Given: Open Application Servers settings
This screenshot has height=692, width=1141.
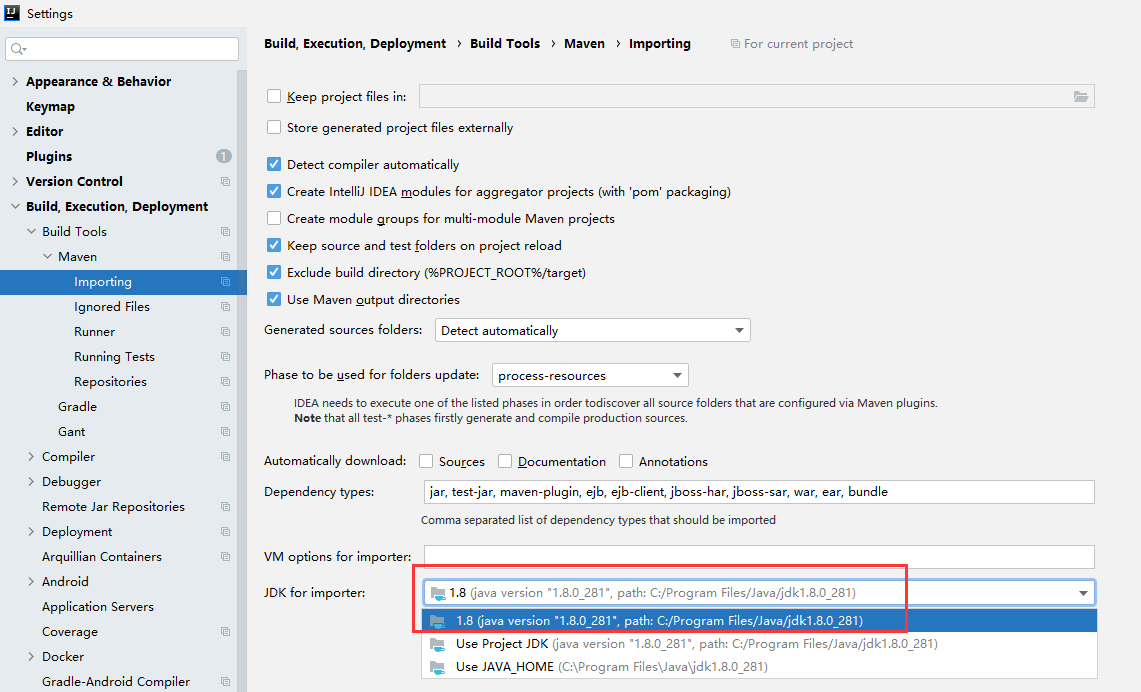Looking at the screenshot, I should click(98, 607).
